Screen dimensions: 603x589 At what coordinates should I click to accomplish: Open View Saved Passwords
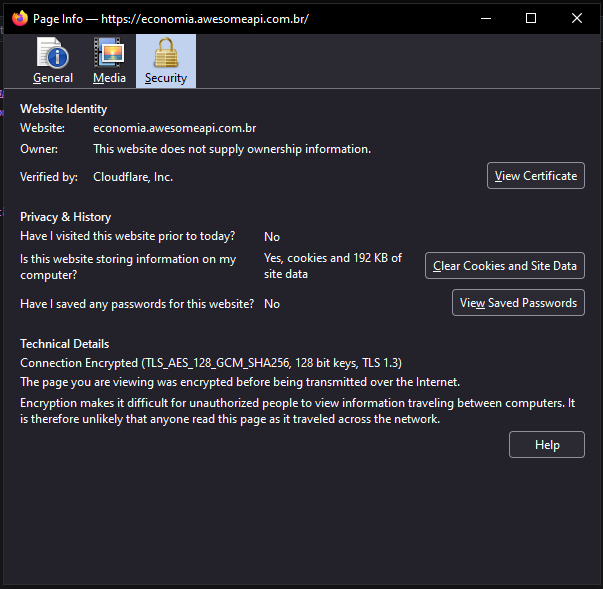[518, 303]
